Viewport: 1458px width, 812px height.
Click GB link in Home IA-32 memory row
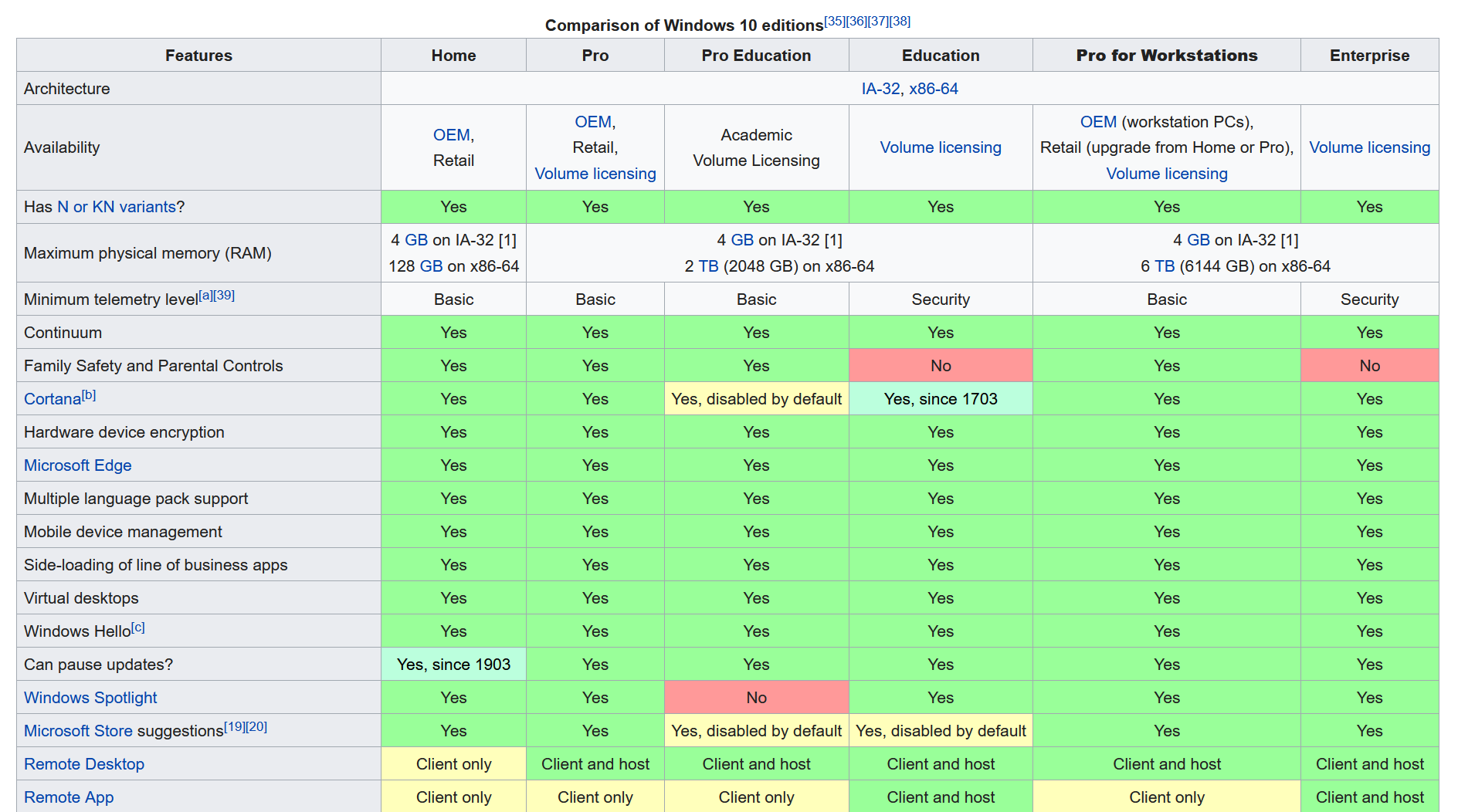coord(416,240)
